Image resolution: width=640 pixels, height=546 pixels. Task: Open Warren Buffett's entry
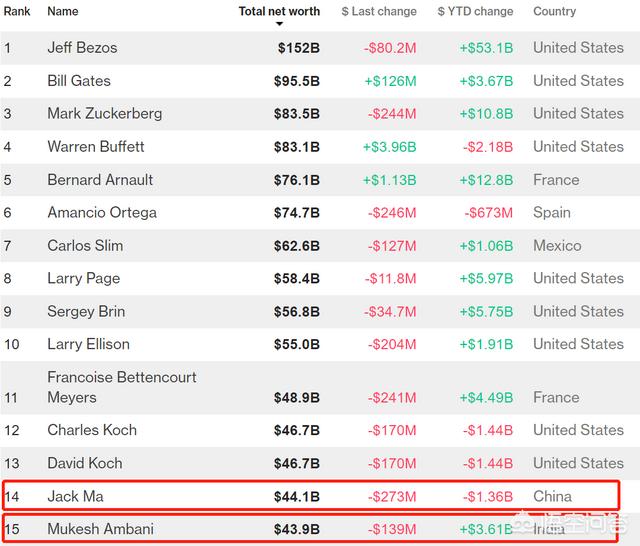pyautogui.click(x=96, y=146)
